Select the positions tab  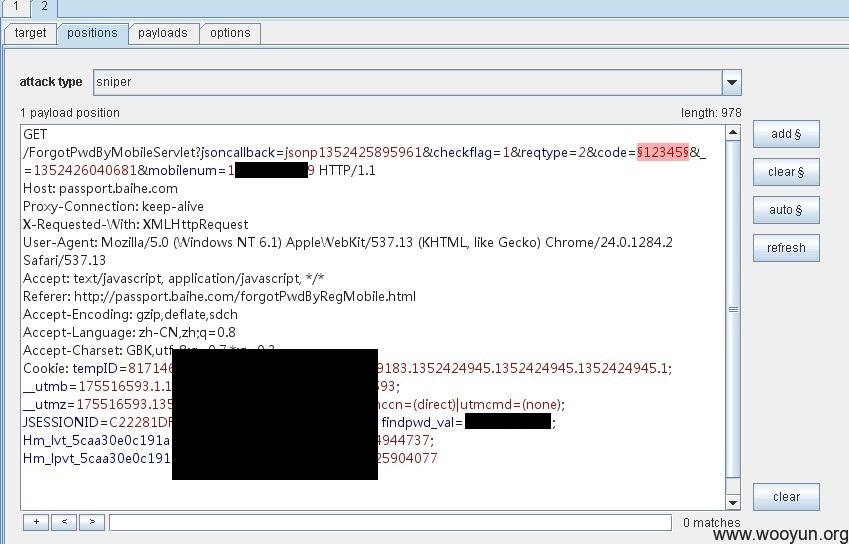point(92,33)
